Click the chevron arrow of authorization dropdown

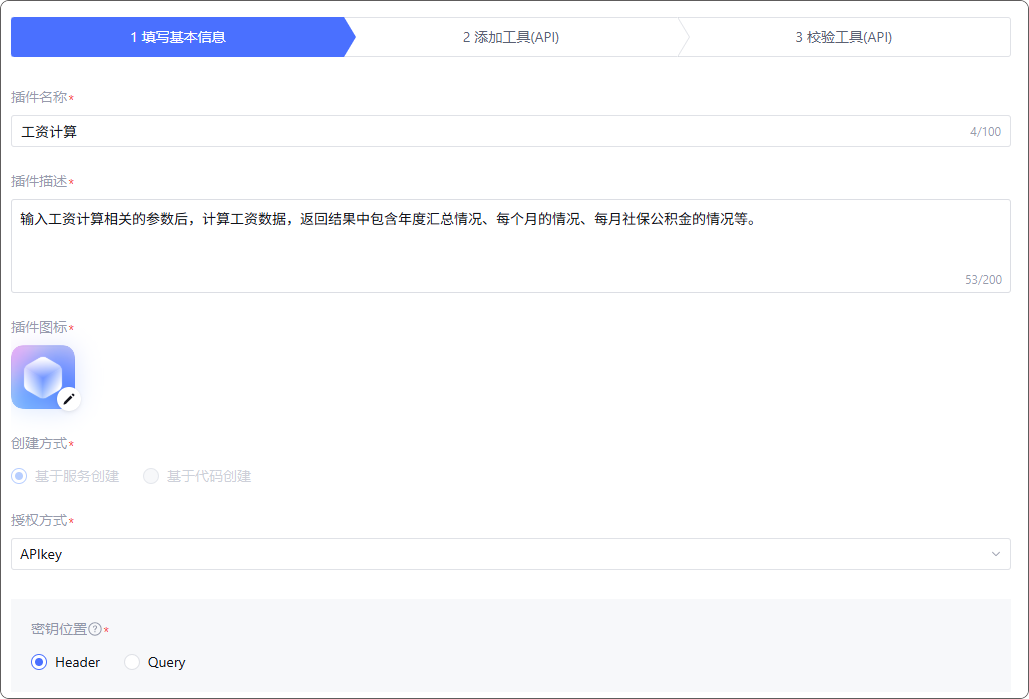(x=995, y=554)
